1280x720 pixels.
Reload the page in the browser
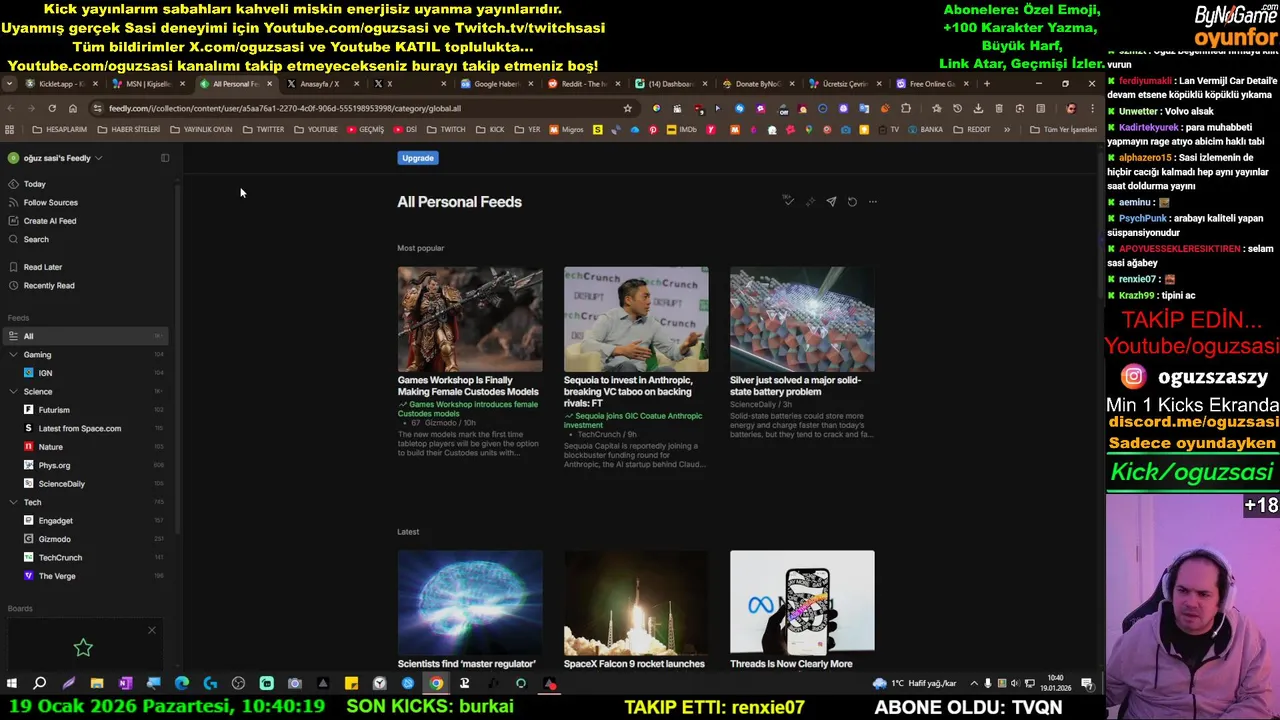(x=52, y=108)
